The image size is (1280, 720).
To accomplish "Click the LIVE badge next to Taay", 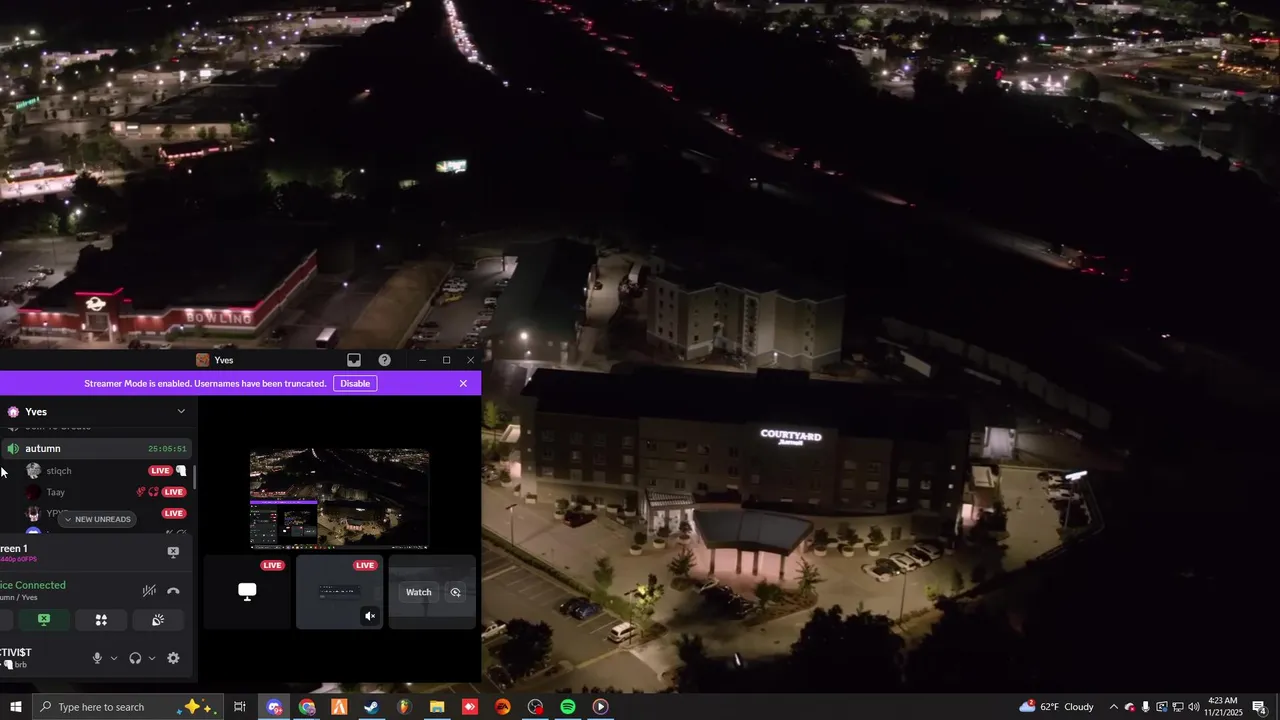I will pos(174,492).
